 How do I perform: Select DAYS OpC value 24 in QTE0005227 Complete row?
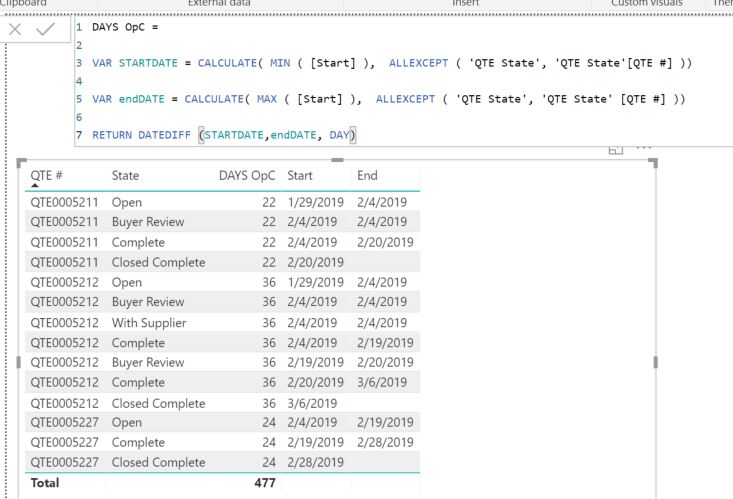[269, 442]
